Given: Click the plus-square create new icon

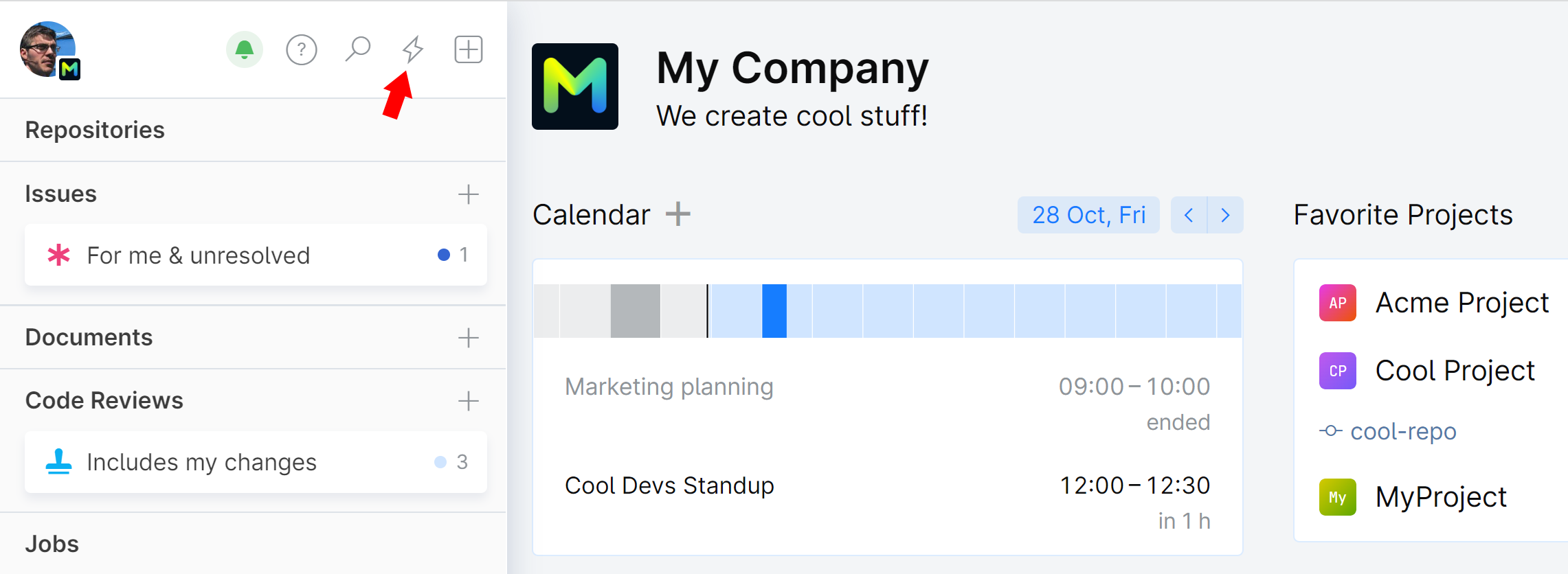Looking at the screenshot, I should 469,49.
